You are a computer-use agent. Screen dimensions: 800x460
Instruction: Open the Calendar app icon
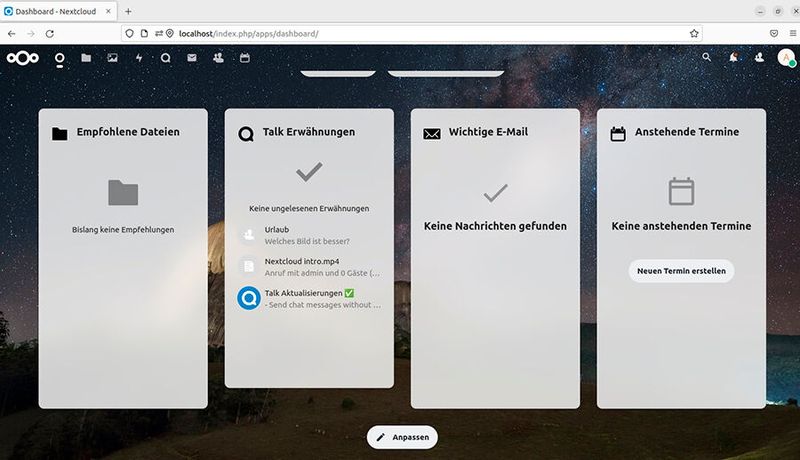tap(245, 58)
